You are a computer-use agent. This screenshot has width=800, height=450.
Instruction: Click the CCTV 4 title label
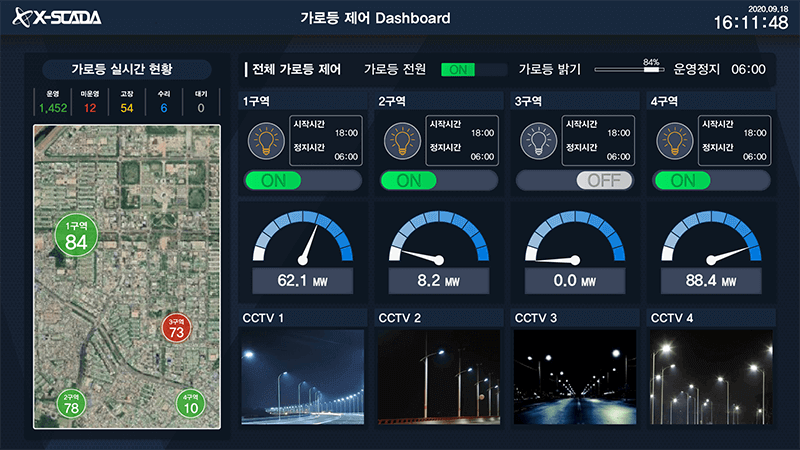[671, 318]
